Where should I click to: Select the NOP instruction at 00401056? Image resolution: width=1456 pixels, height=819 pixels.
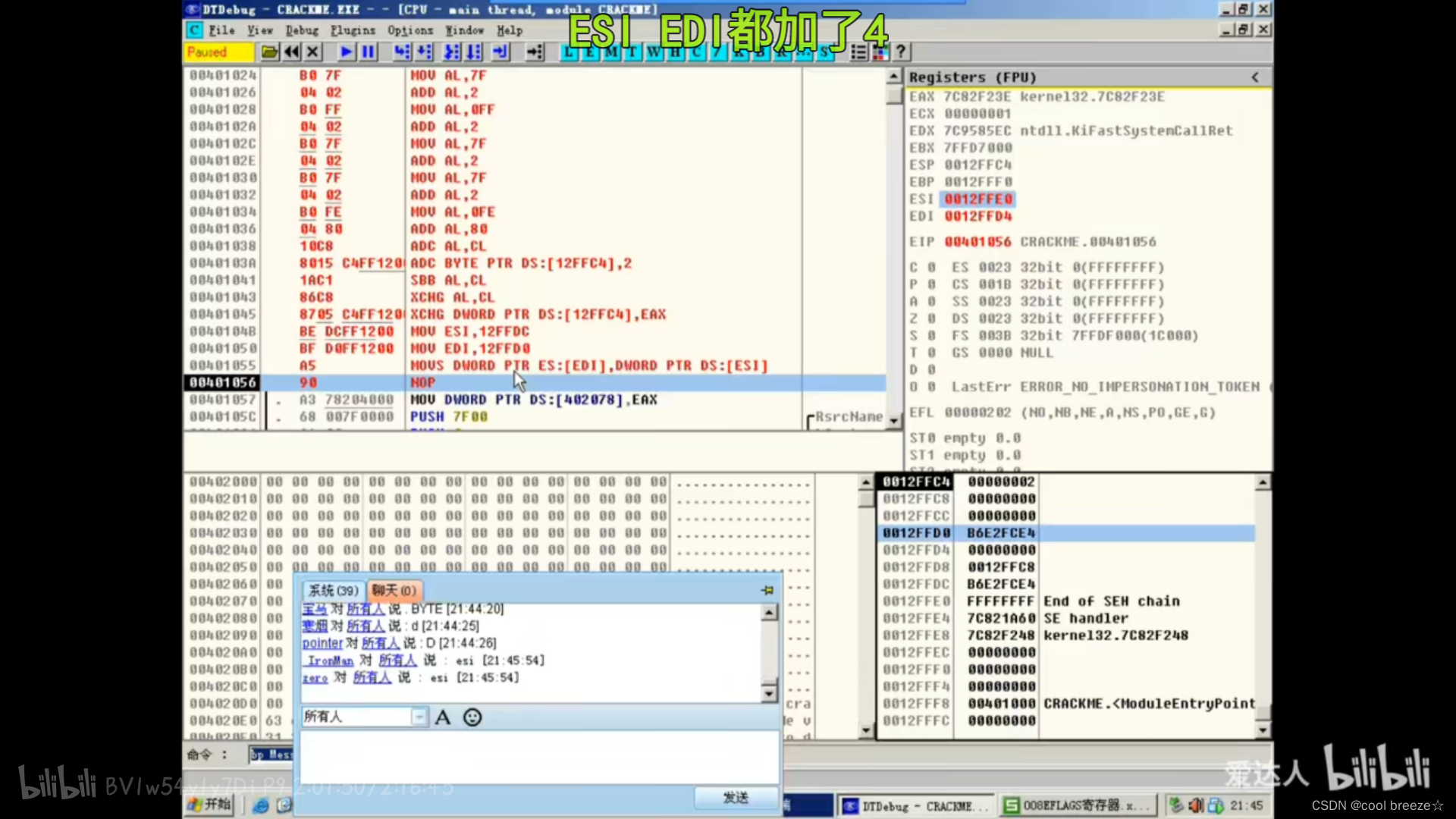(x=422, y=383)
